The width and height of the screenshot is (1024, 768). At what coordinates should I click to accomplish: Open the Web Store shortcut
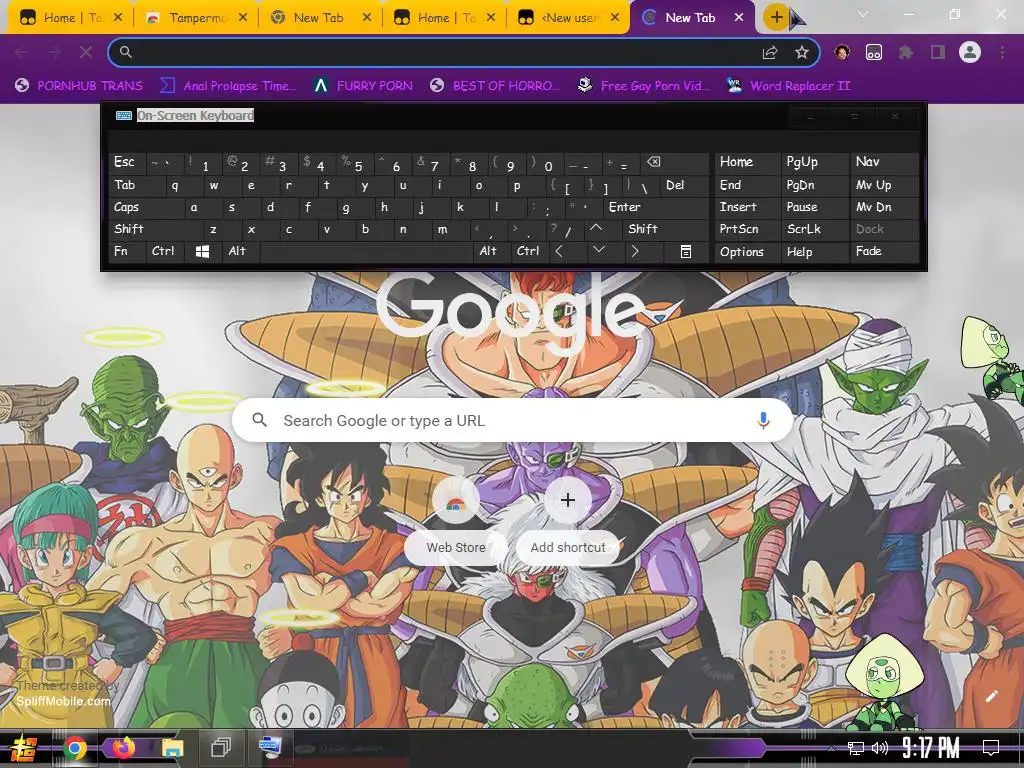[456, 521]
